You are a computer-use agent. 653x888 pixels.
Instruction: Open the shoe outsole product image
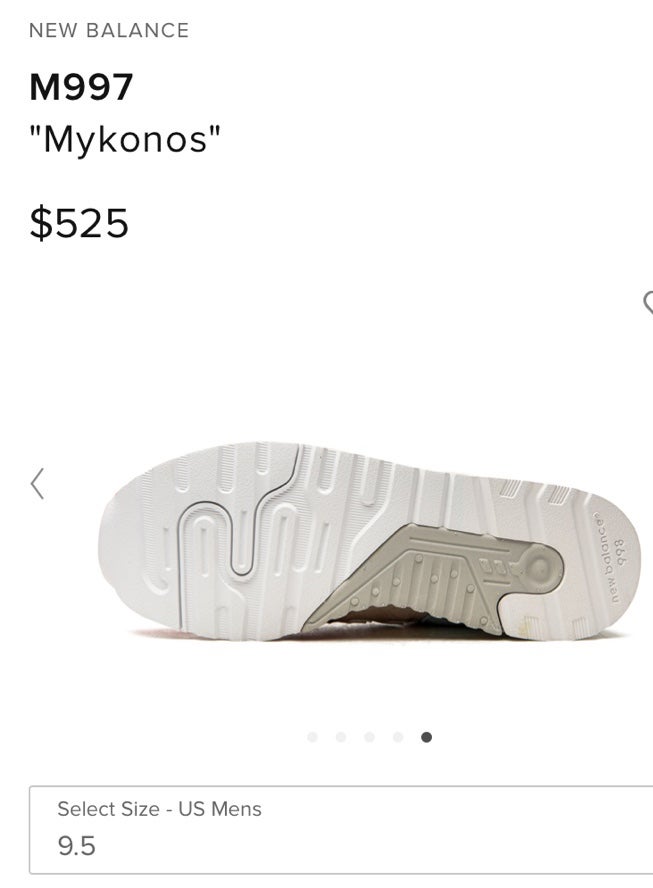coord(369,541)
